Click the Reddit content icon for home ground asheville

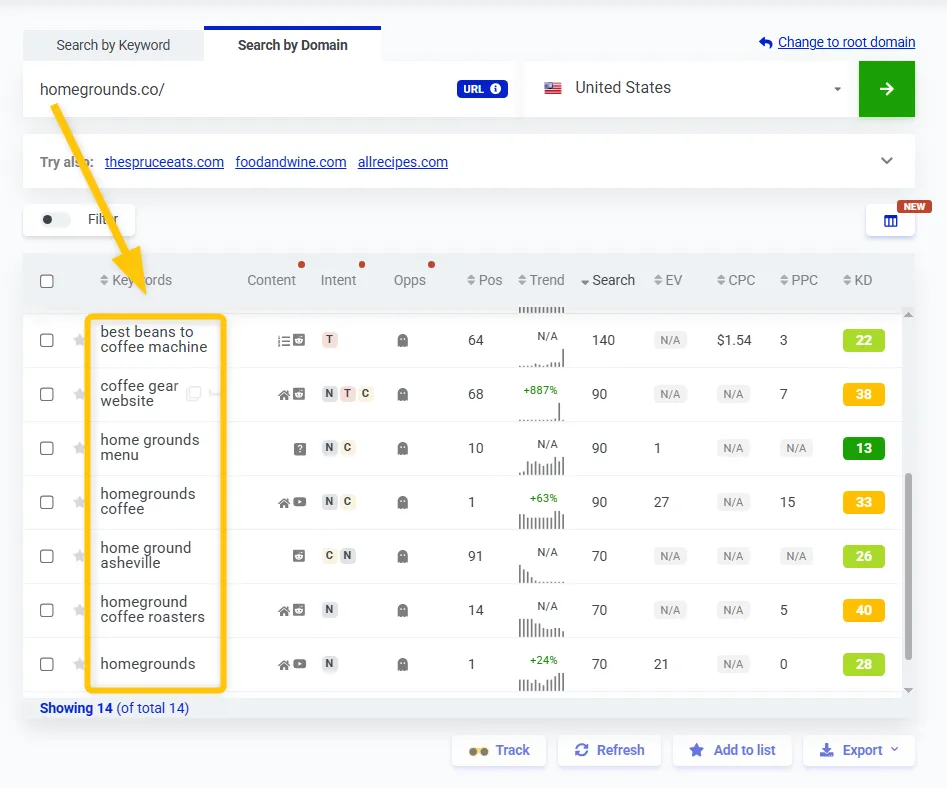tap(299, 556)
